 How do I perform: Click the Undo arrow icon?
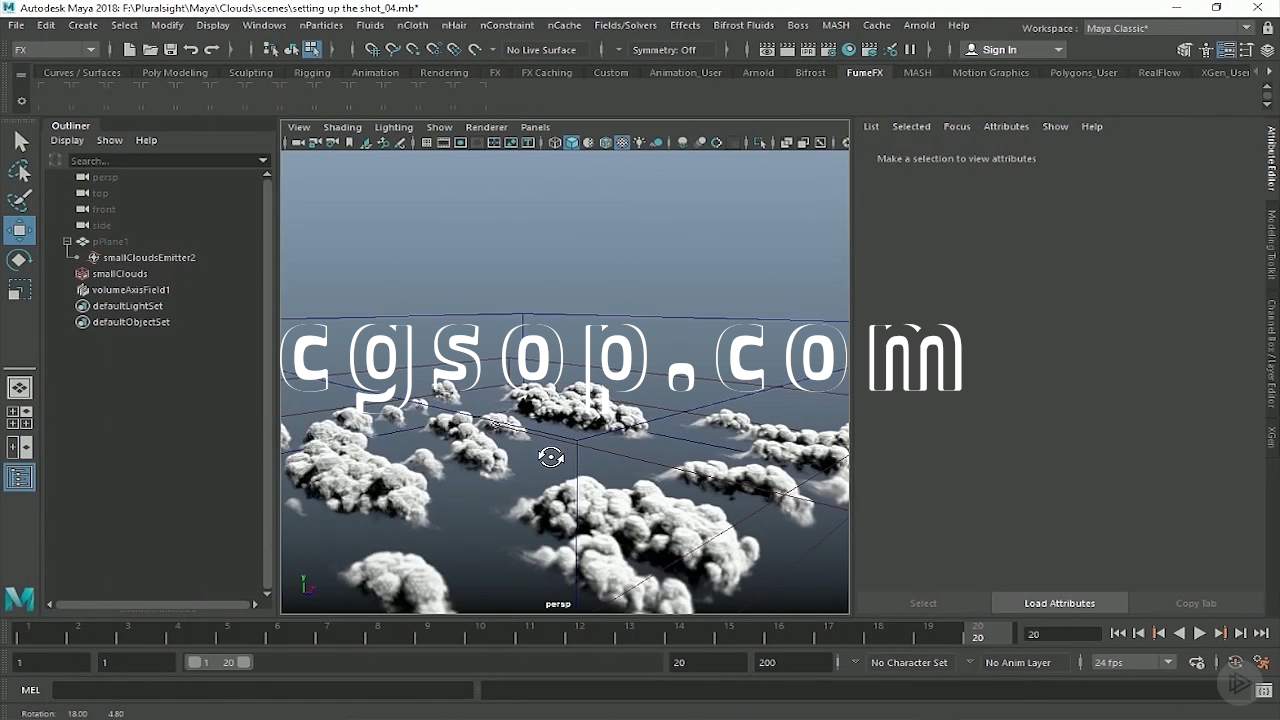click(191, 50)
